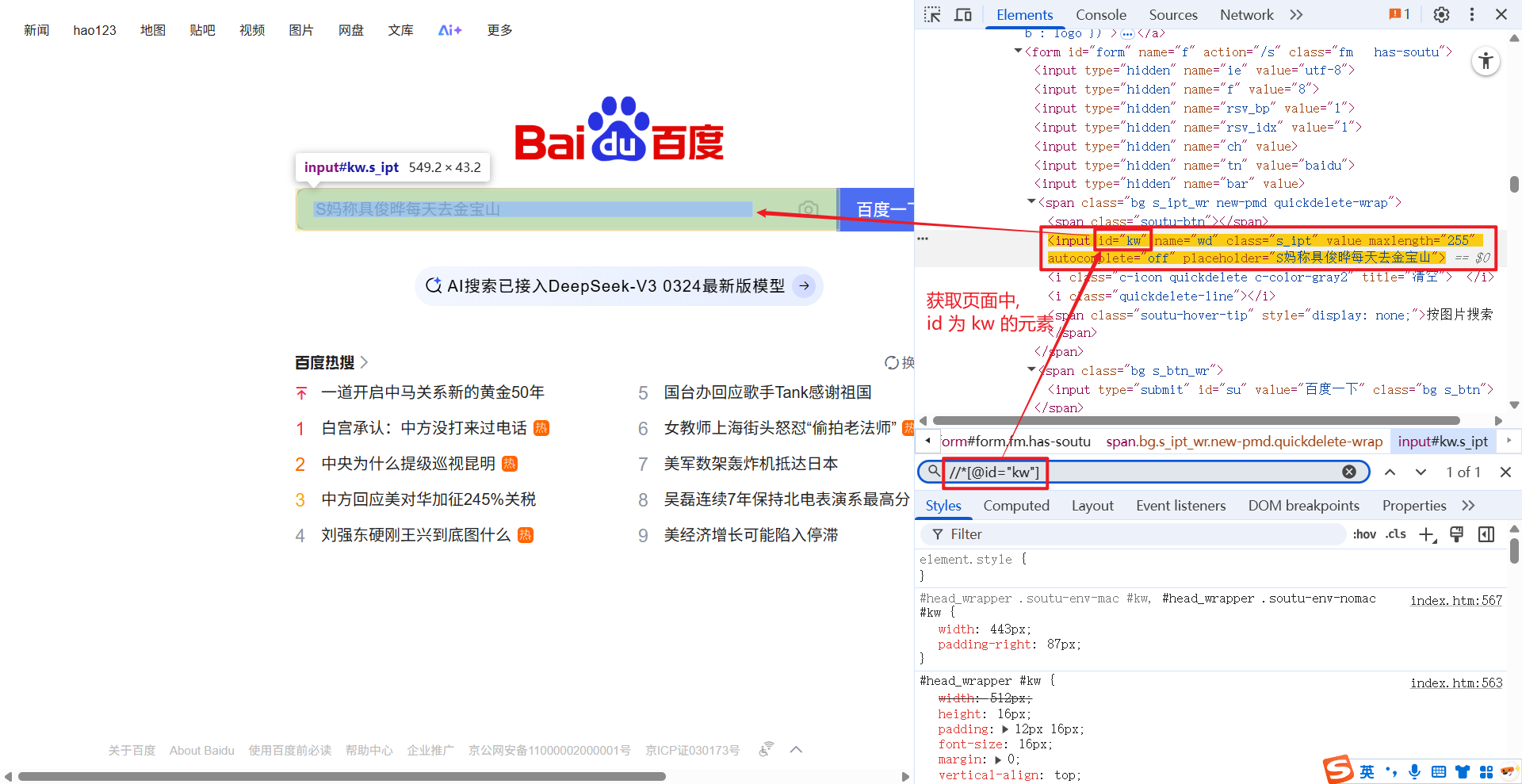Expand the Baidu footer with the up chevron
This screenshot has width=1522, height=784.
click(797, 749)
